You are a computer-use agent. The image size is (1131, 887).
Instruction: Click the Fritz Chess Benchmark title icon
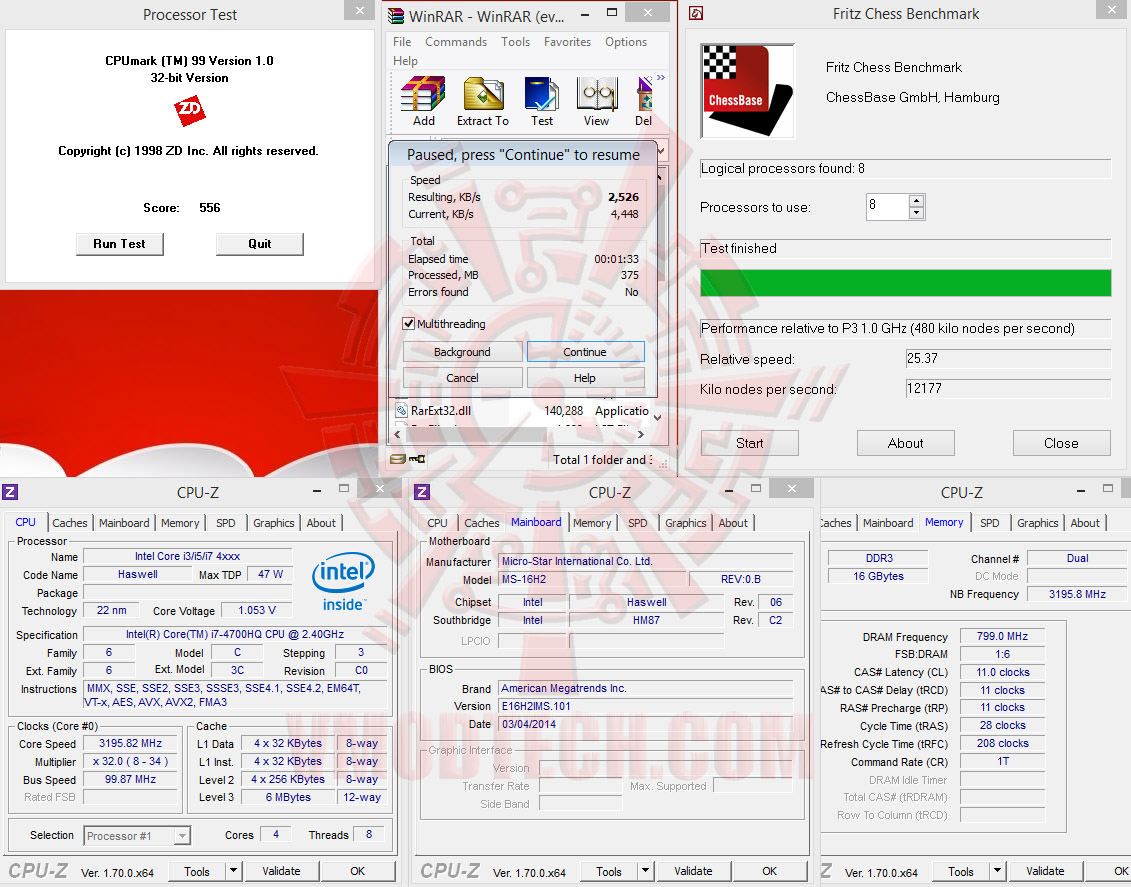[x=696, y=13]
